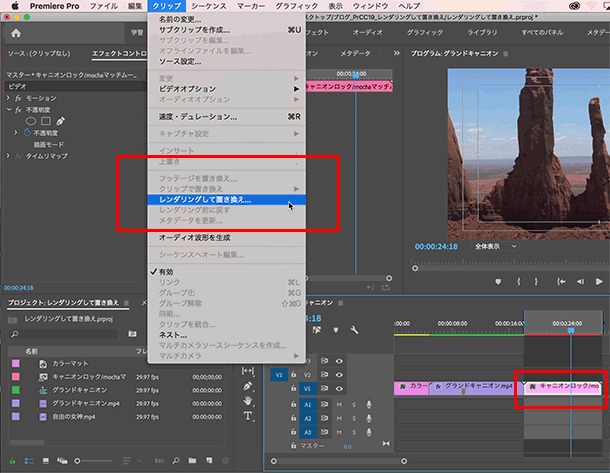Choose 速度・デュレーション menu item

coord(226,117)
